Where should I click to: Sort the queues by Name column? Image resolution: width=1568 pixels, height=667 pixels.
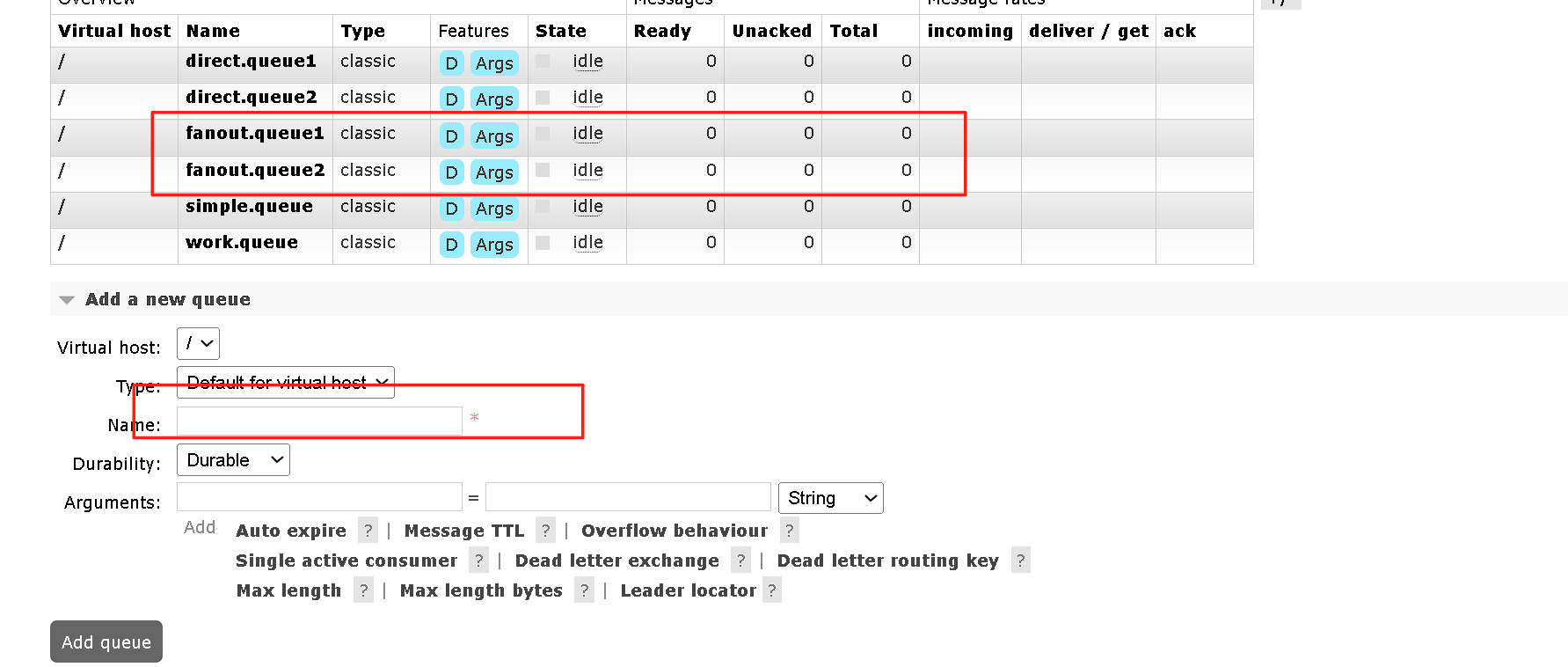click(x=213, y=31)
